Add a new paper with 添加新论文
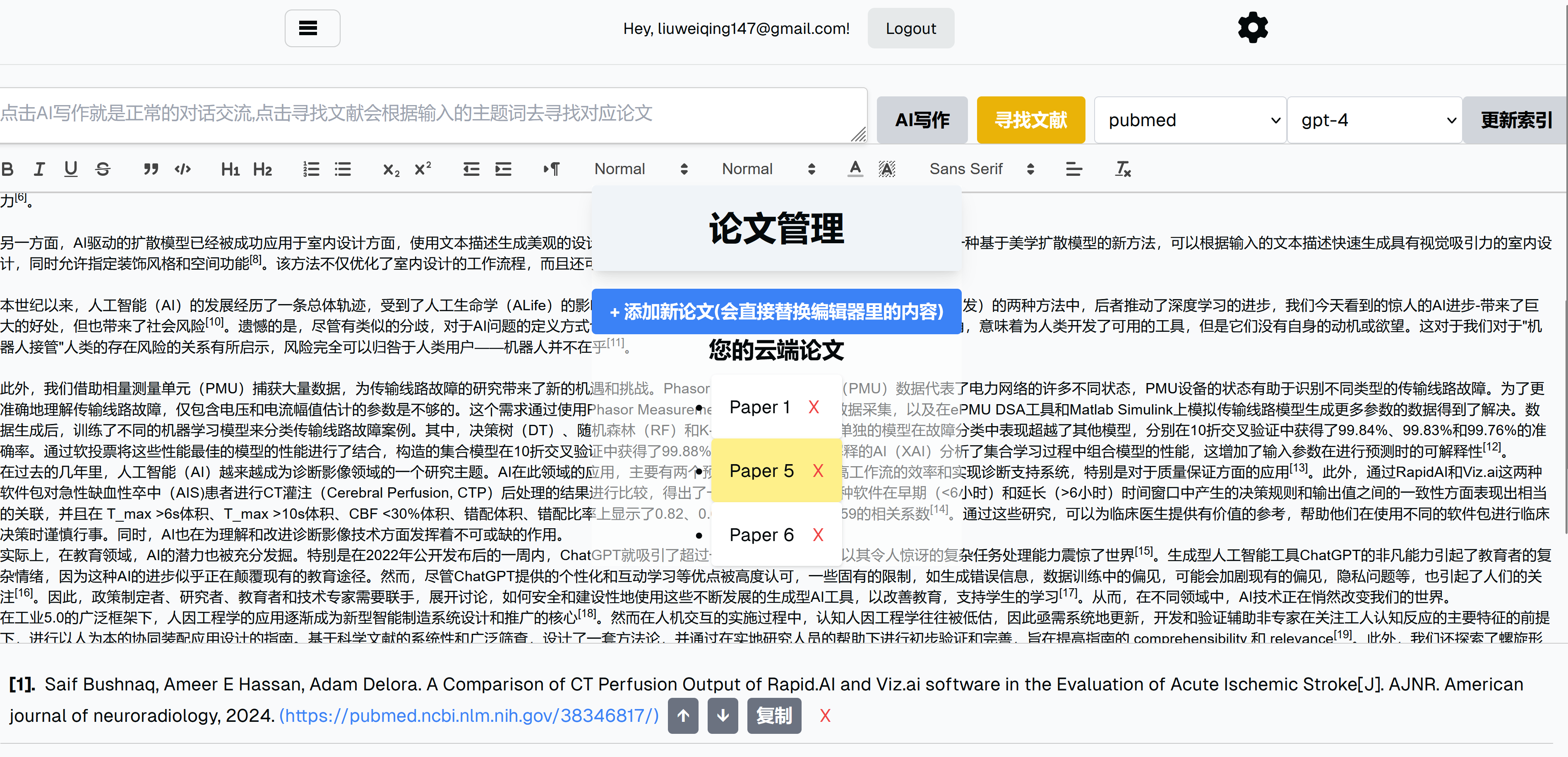Screen dimensions: 1568x757 776,311
